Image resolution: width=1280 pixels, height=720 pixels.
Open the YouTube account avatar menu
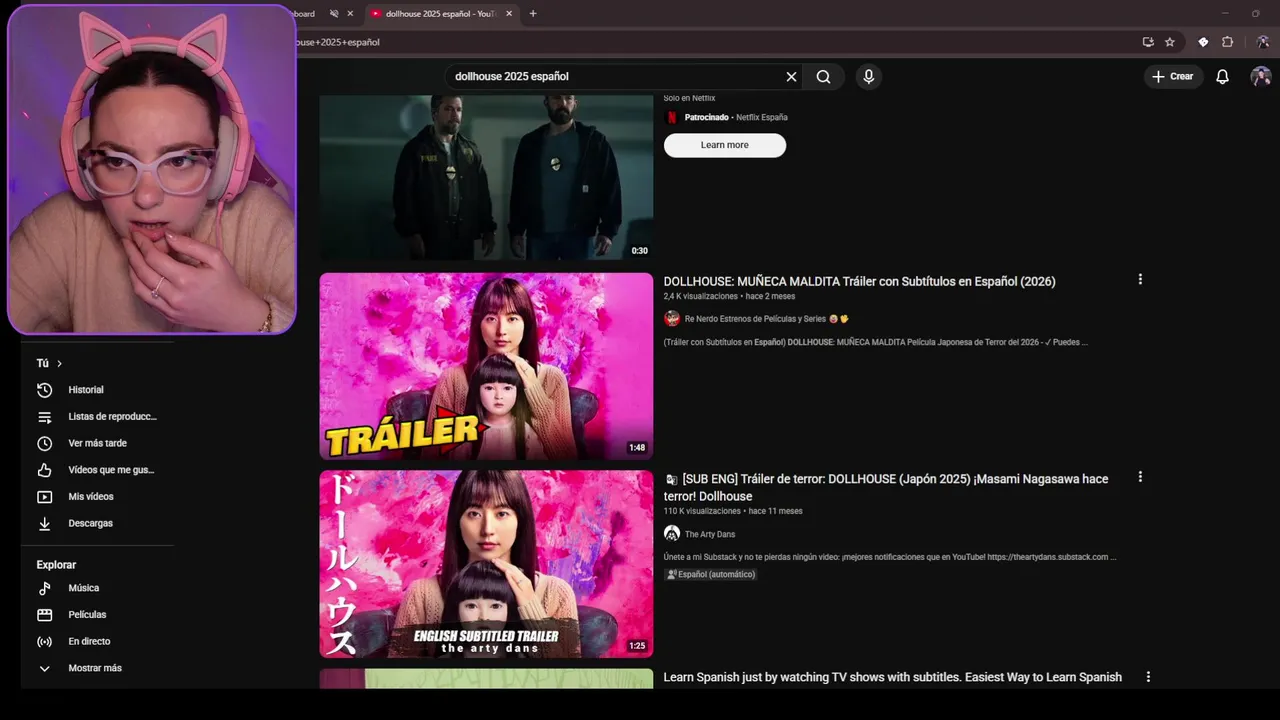pyautogui.click(x=1261, y=77)
